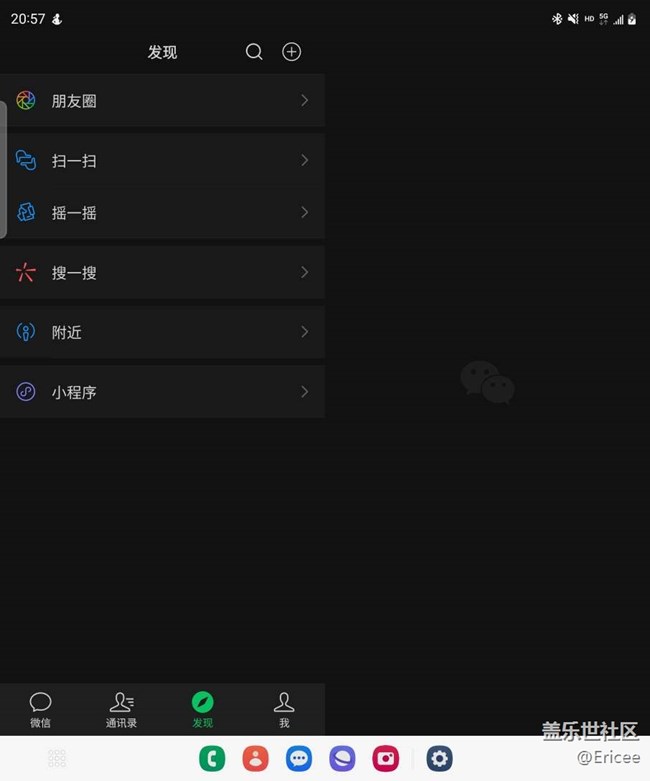Tap the 扫一扫 scan icon
Image resolution: width=650 pixels, height=781 pixels.
pos(26,160)
